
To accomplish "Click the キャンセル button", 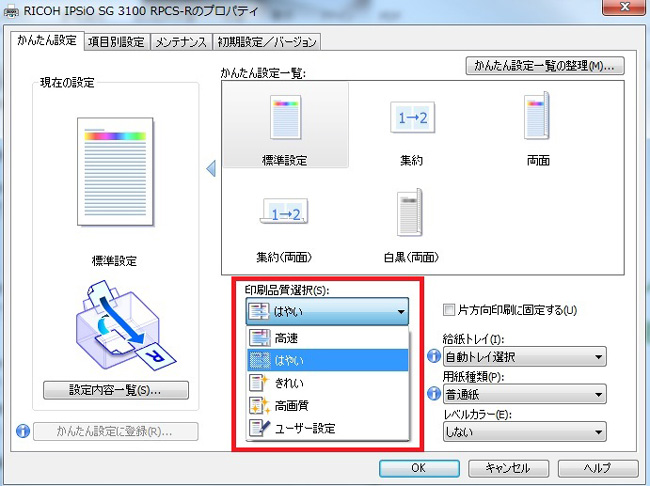I will (509, 468).
